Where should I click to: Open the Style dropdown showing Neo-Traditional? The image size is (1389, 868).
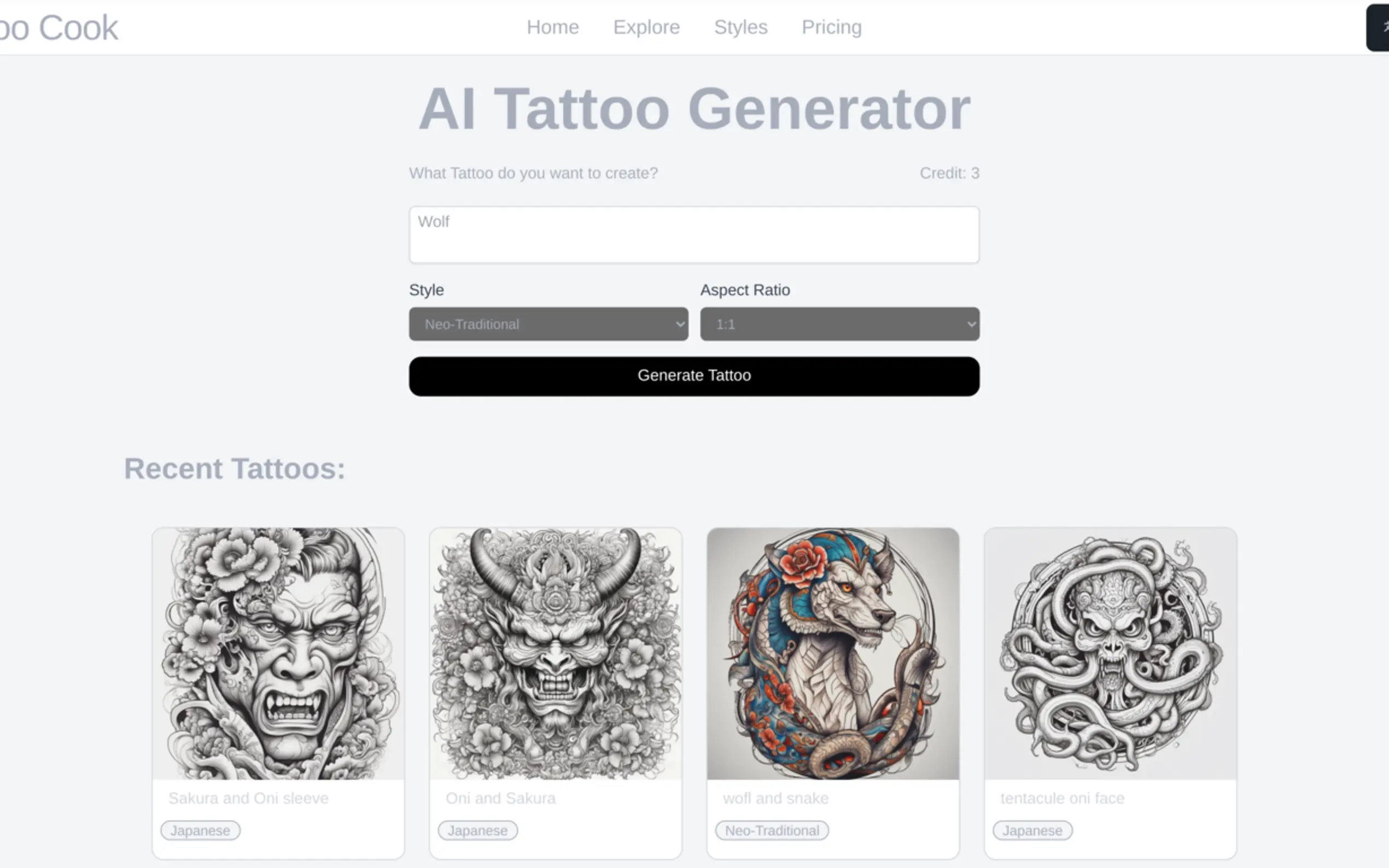(548, 324)
